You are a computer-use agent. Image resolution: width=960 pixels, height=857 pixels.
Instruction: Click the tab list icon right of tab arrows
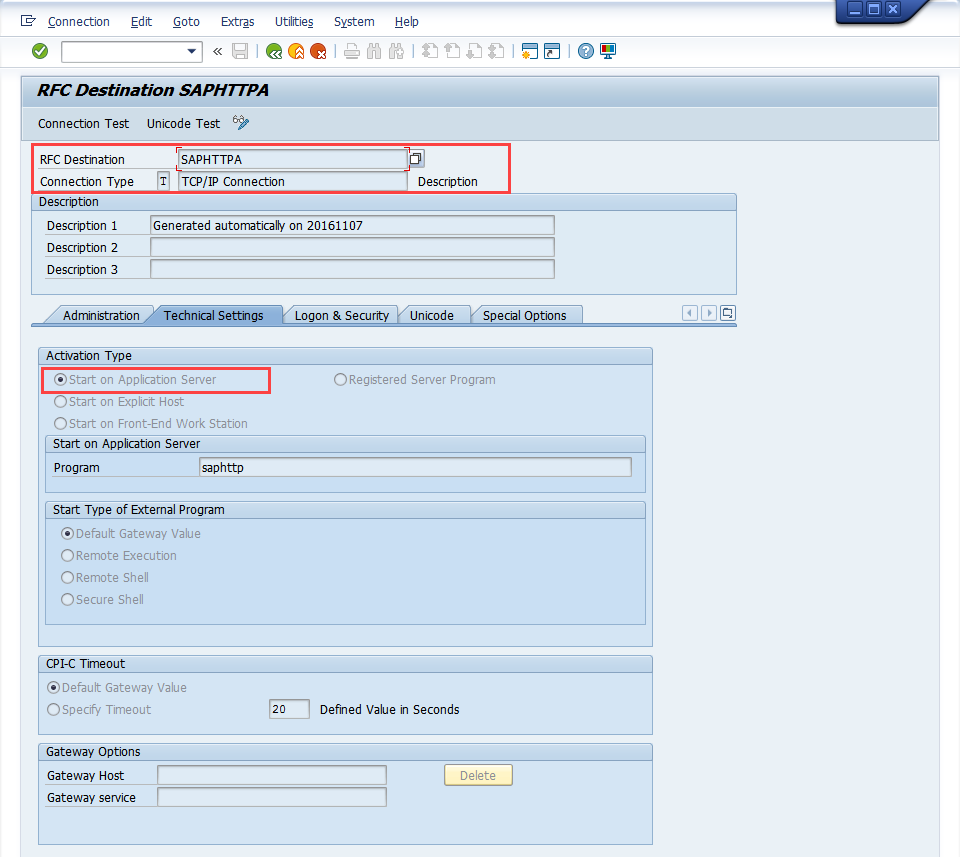pos(728,313)
